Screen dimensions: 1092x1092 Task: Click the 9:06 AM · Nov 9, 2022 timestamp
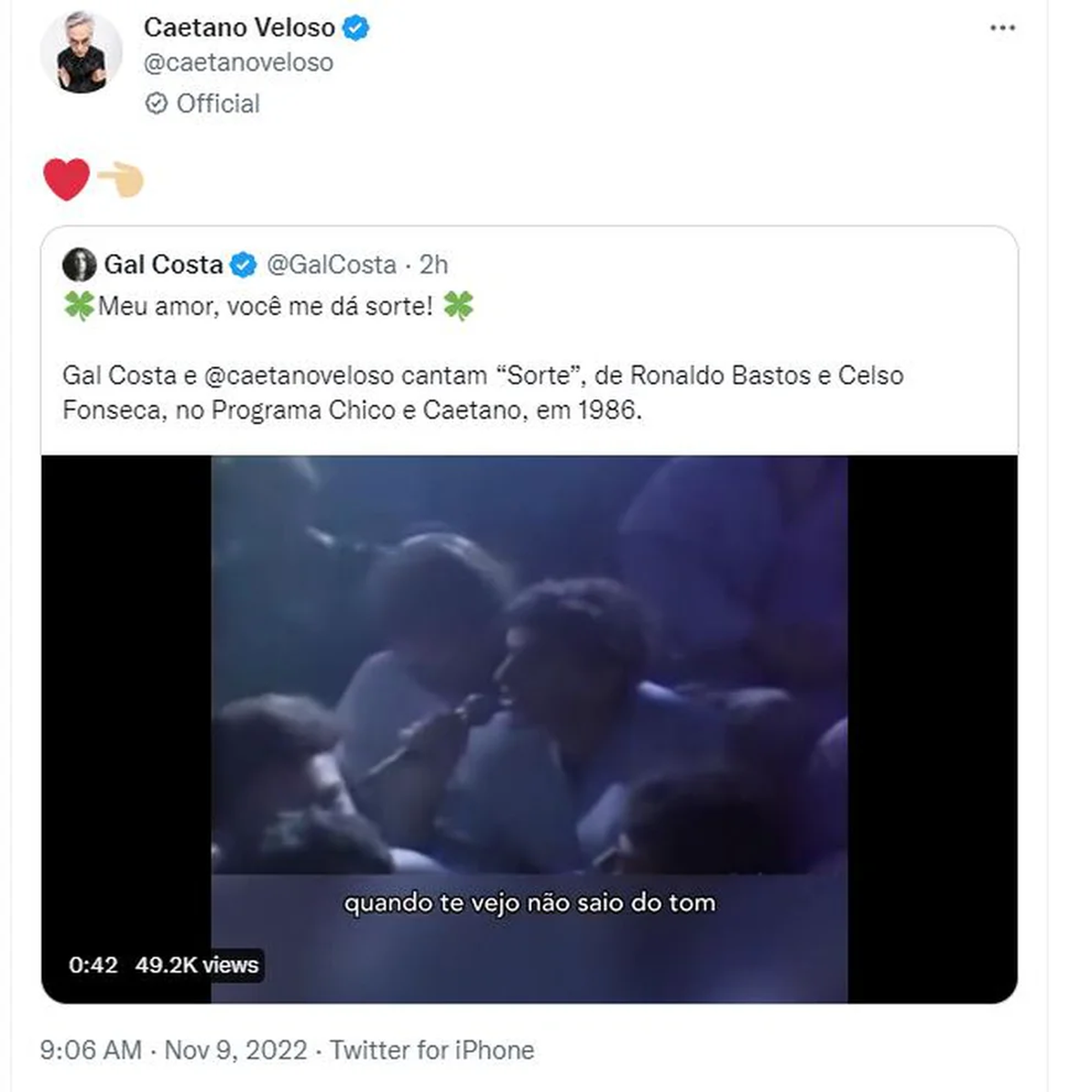(173, 1050)
